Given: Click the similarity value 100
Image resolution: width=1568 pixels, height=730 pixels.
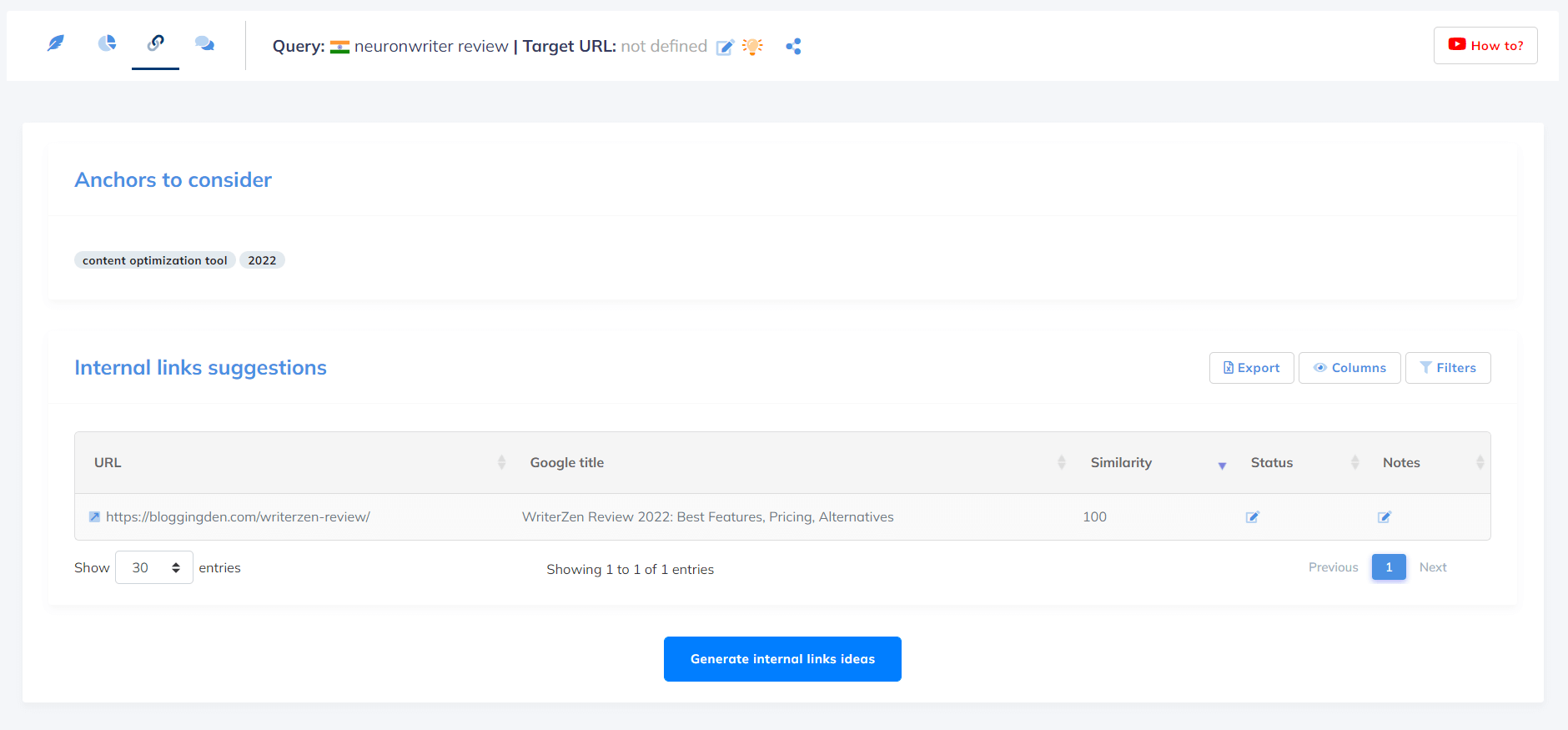Looking at the screenshot, I should [x=1094, y=517].
